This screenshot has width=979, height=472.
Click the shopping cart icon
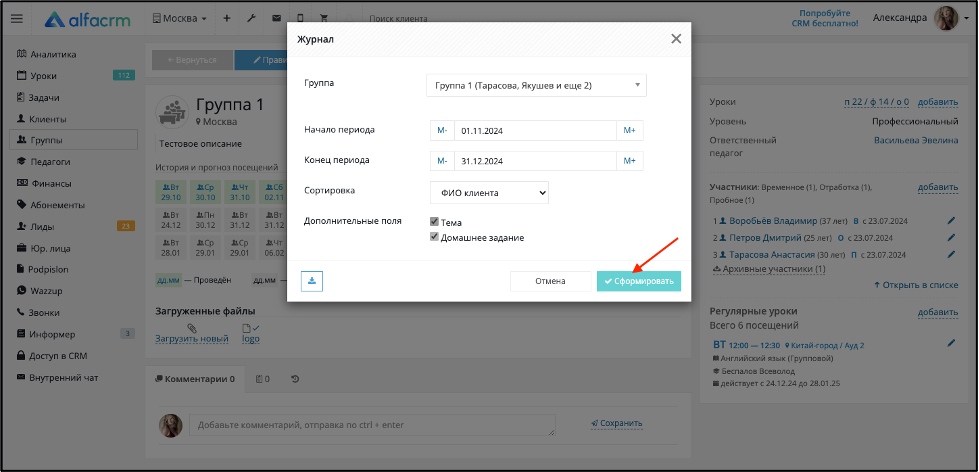[x=323, y=19]
